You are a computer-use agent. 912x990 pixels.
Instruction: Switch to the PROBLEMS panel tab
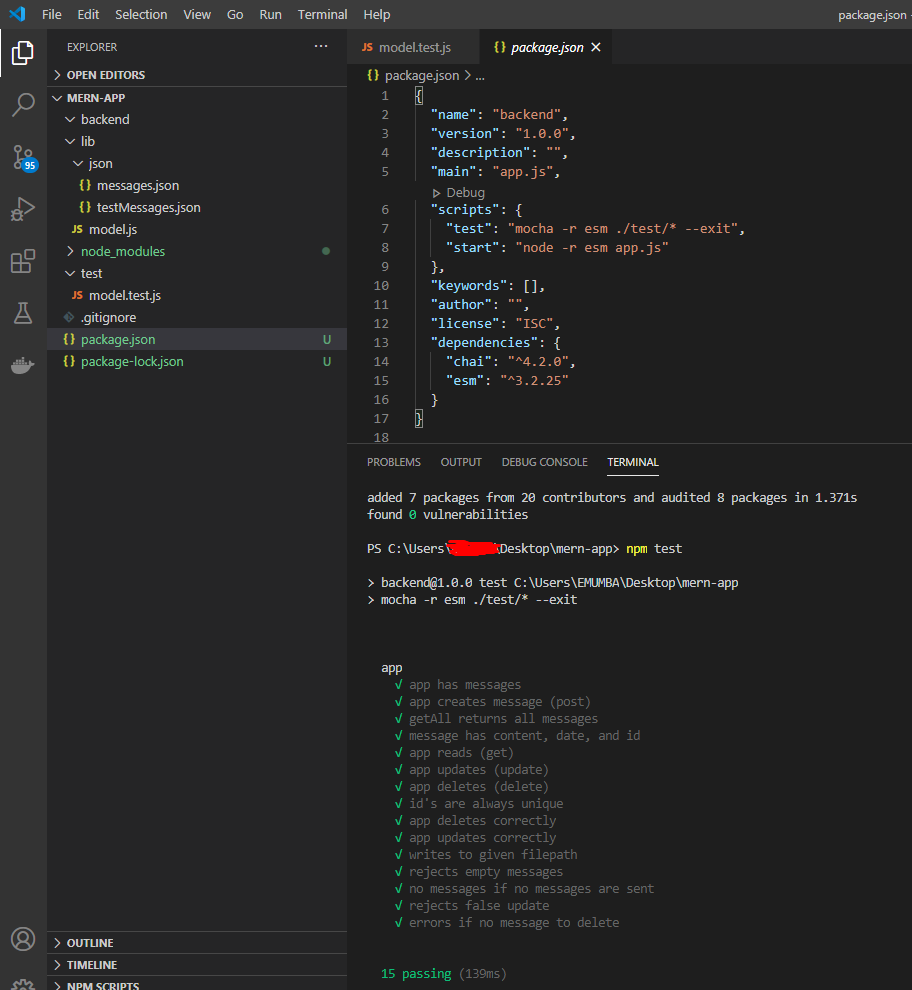[393, 462]
